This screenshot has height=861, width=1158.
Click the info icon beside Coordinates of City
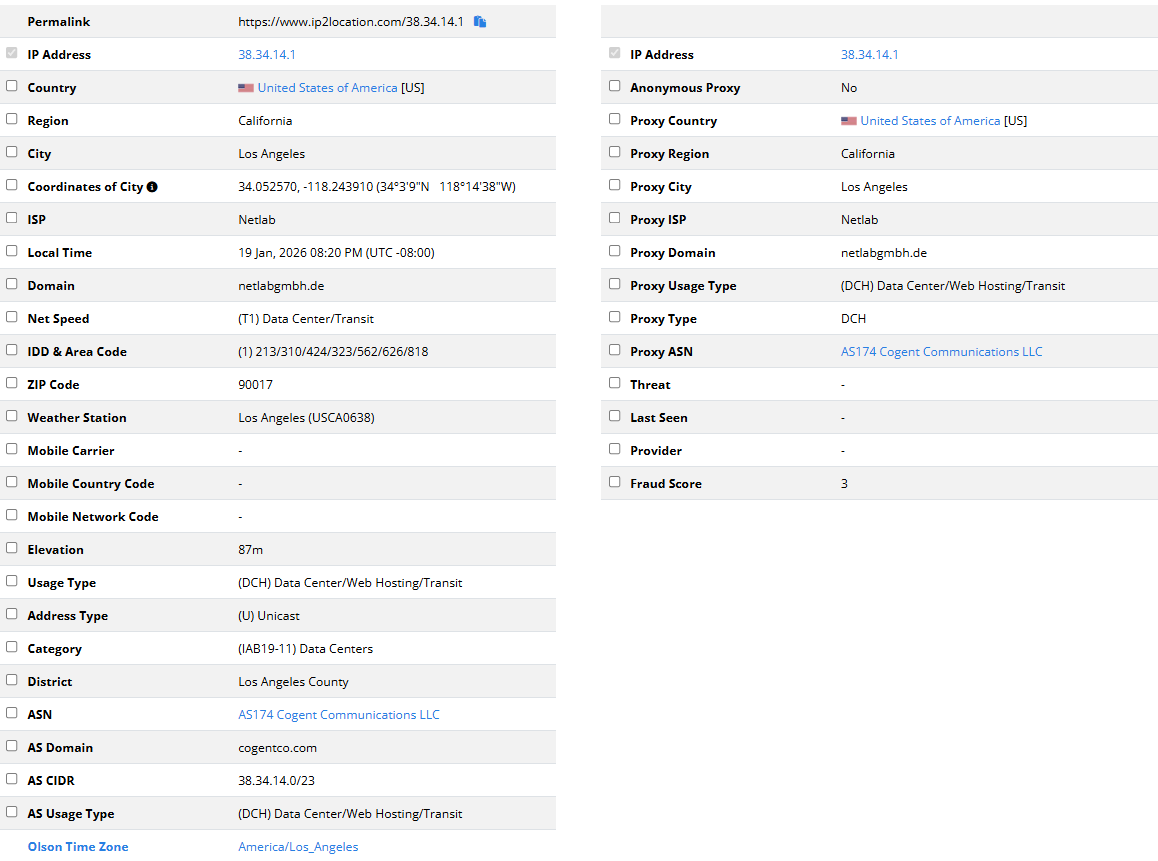point(152,187)
